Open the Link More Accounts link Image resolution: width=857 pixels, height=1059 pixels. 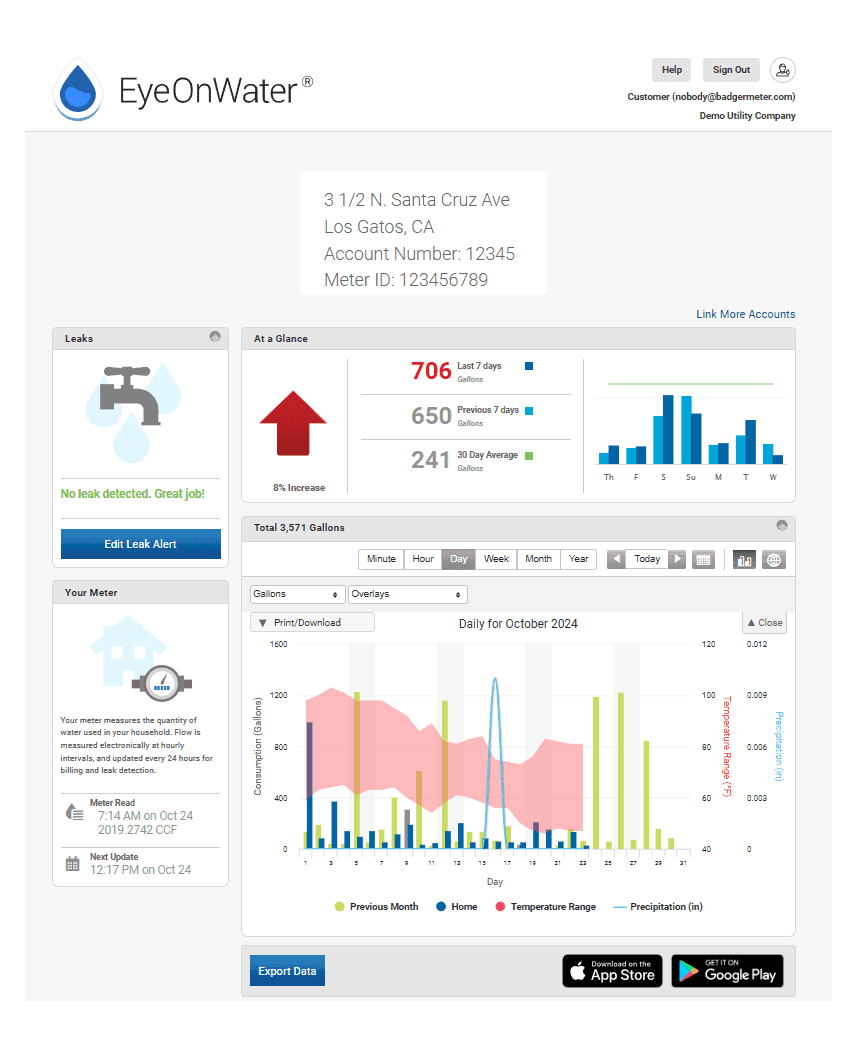coord(746,314)
